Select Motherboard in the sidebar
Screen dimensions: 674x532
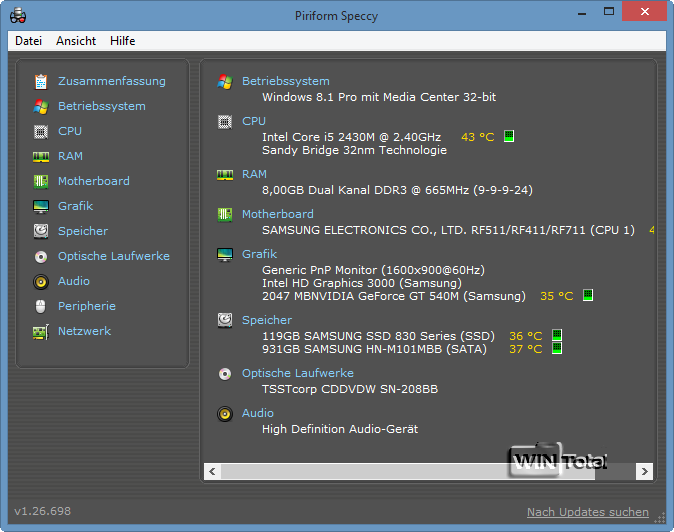click(94, 181)
